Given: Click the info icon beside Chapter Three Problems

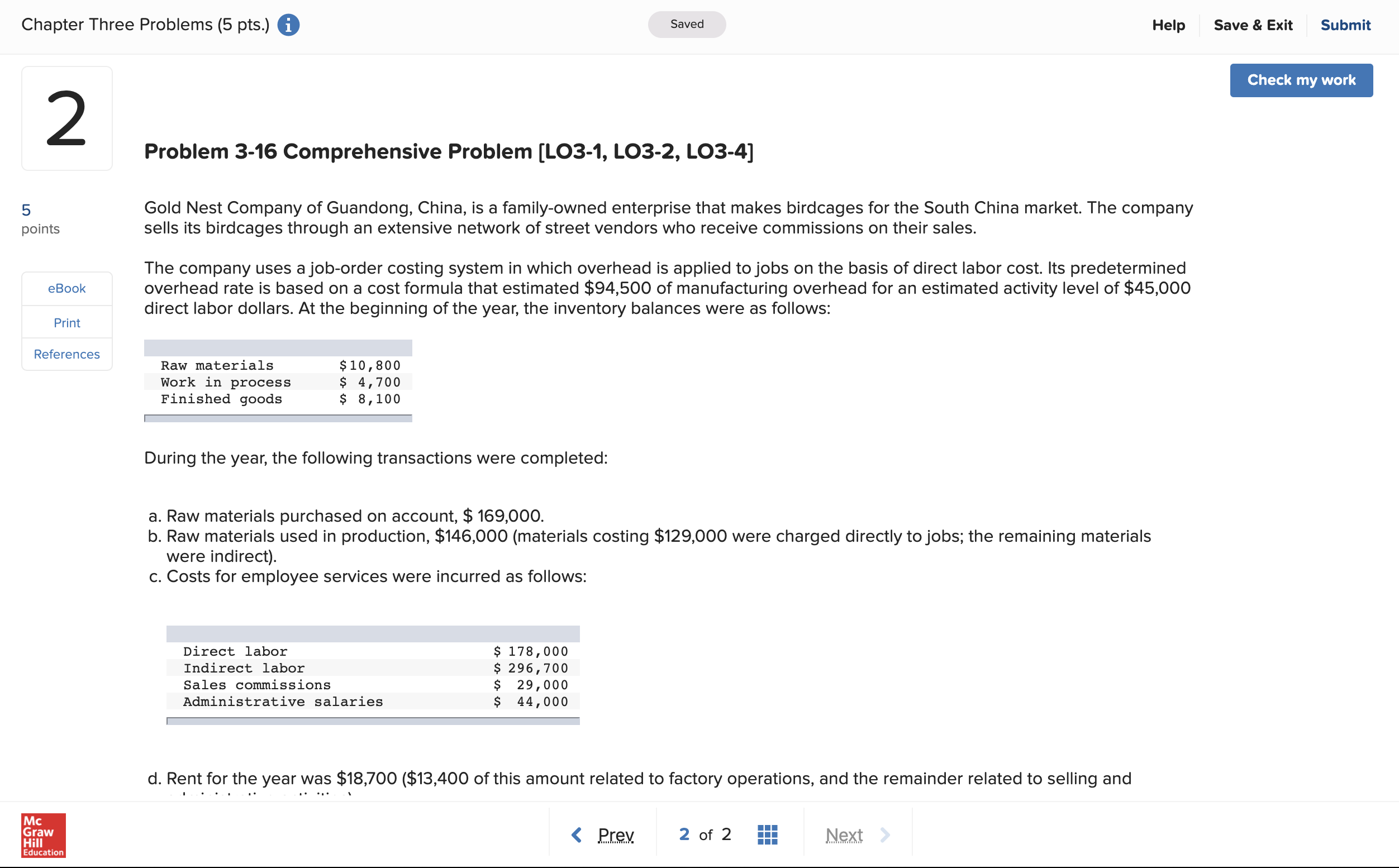Looking at the screenshot, I should coord(288,25).
